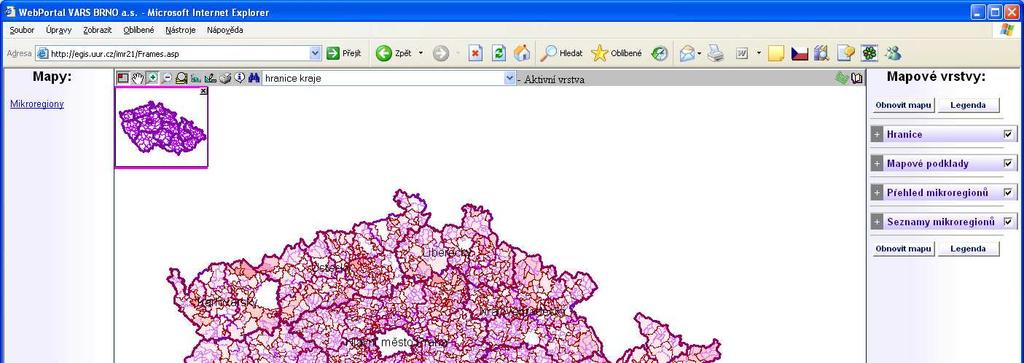Viewport: 1024px width, 363px height.
Task: Click the Discuss toolbar icon
Action: 846,54
